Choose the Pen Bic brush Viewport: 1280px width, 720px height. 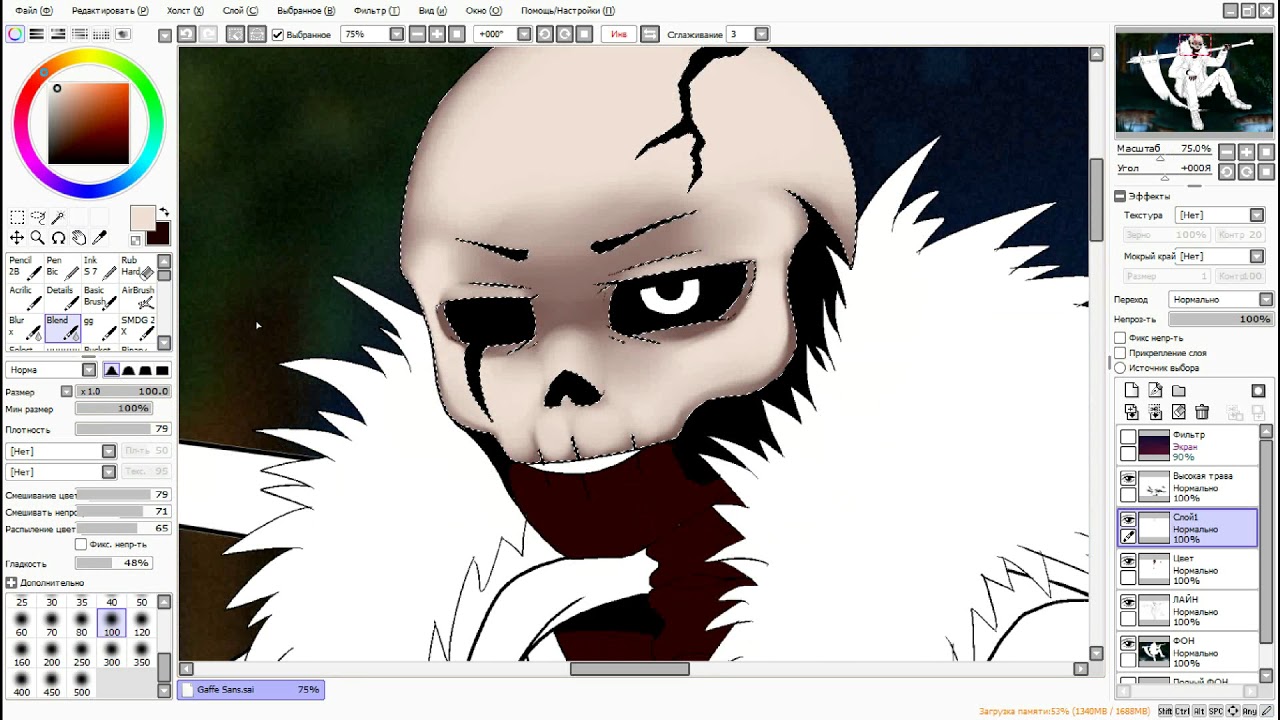coord(62,268)
